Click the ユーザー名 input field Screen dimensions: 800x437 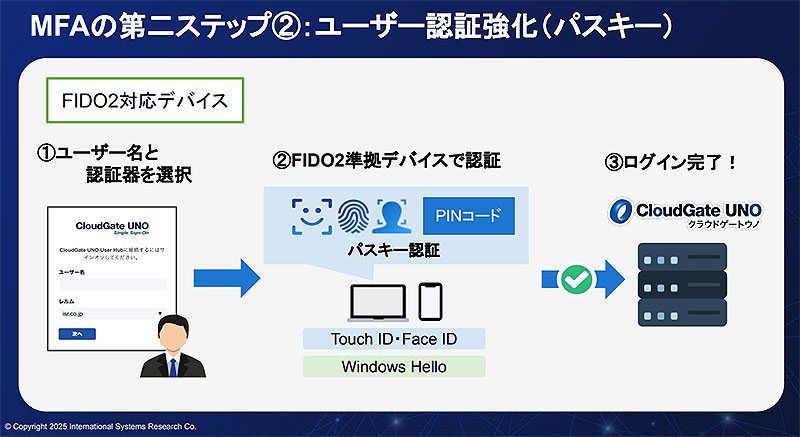(x=110, y=284)
